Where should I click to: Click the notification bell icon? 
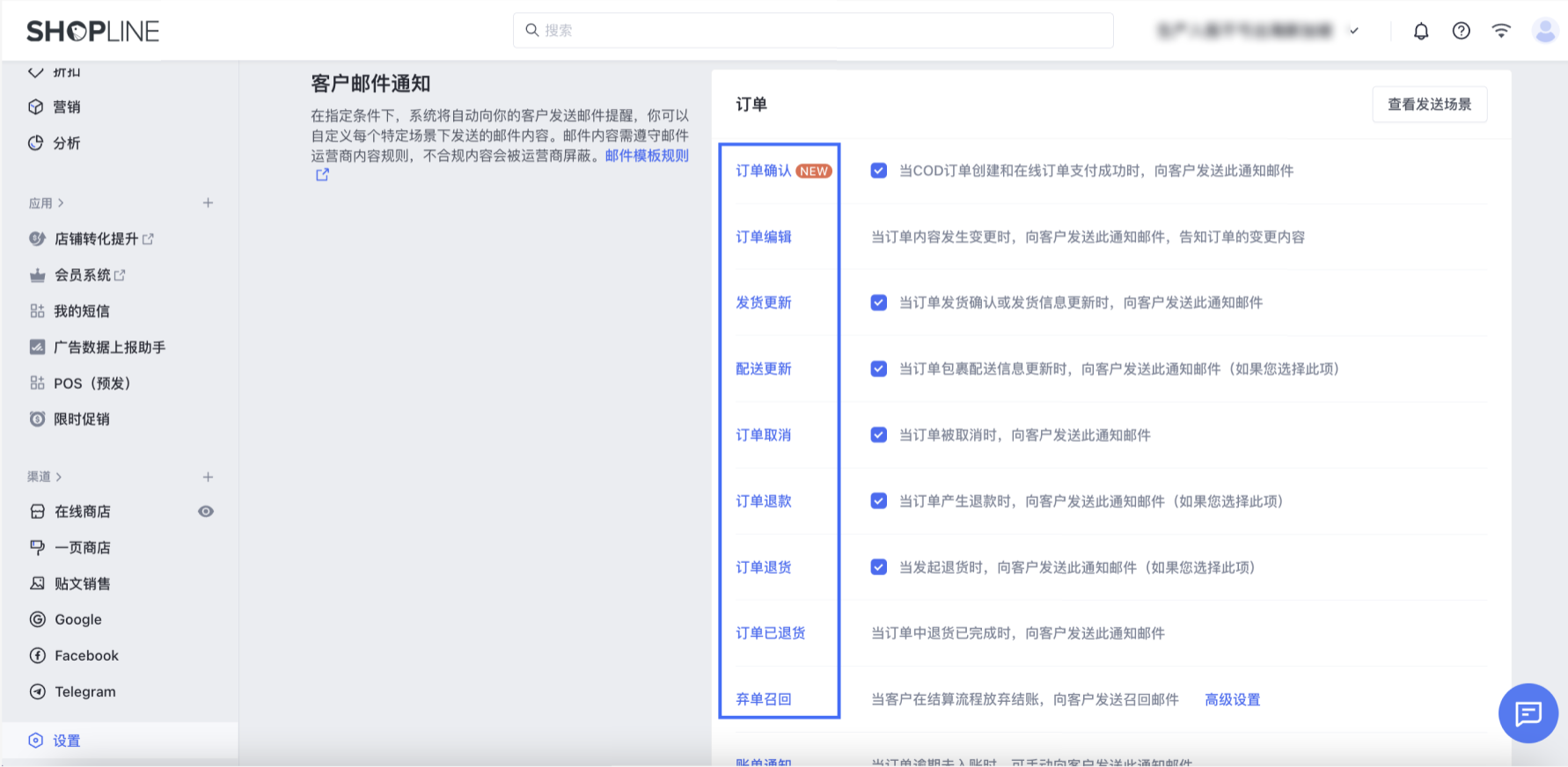tap(1421, 32)
